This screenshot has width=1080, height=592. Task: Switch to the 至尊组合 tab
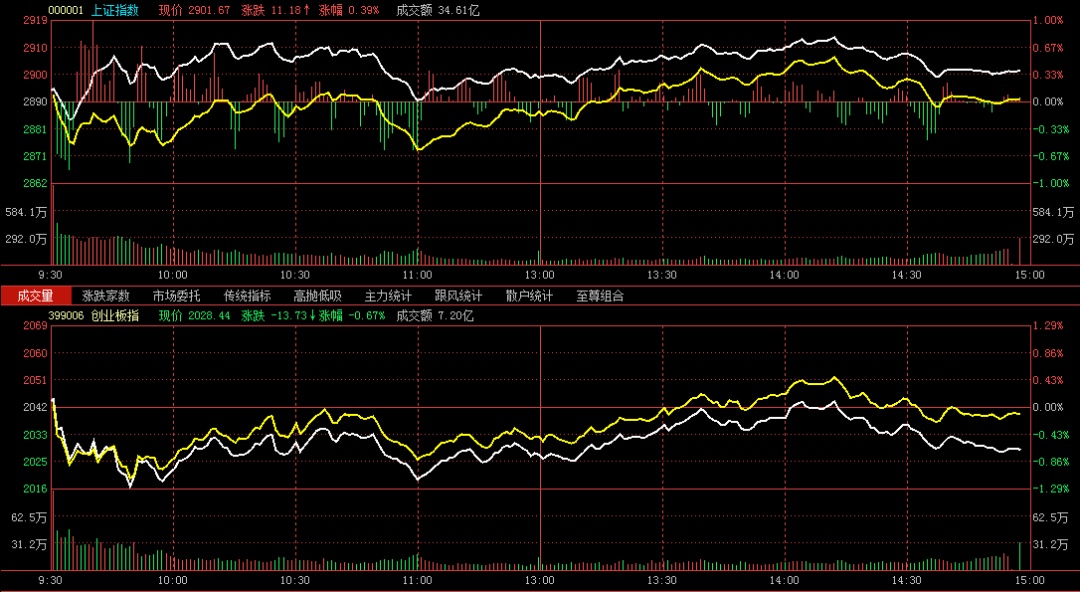(600, 296)
